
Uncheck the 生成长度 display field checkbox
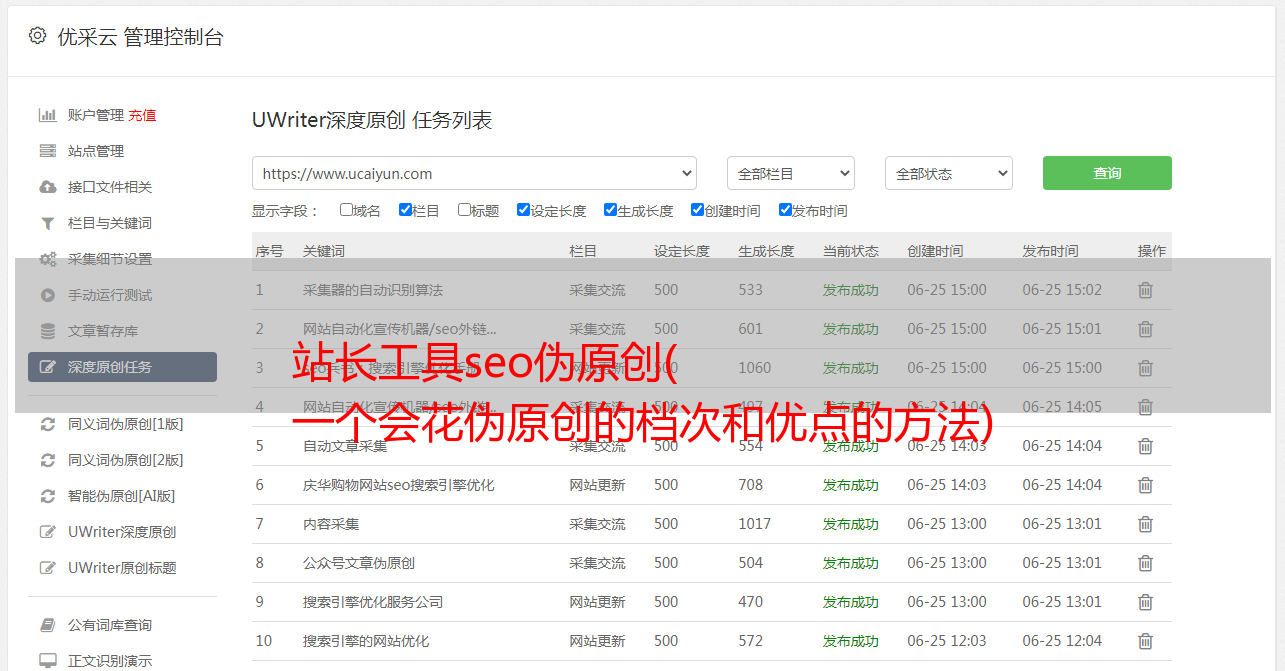pos(610,210)
